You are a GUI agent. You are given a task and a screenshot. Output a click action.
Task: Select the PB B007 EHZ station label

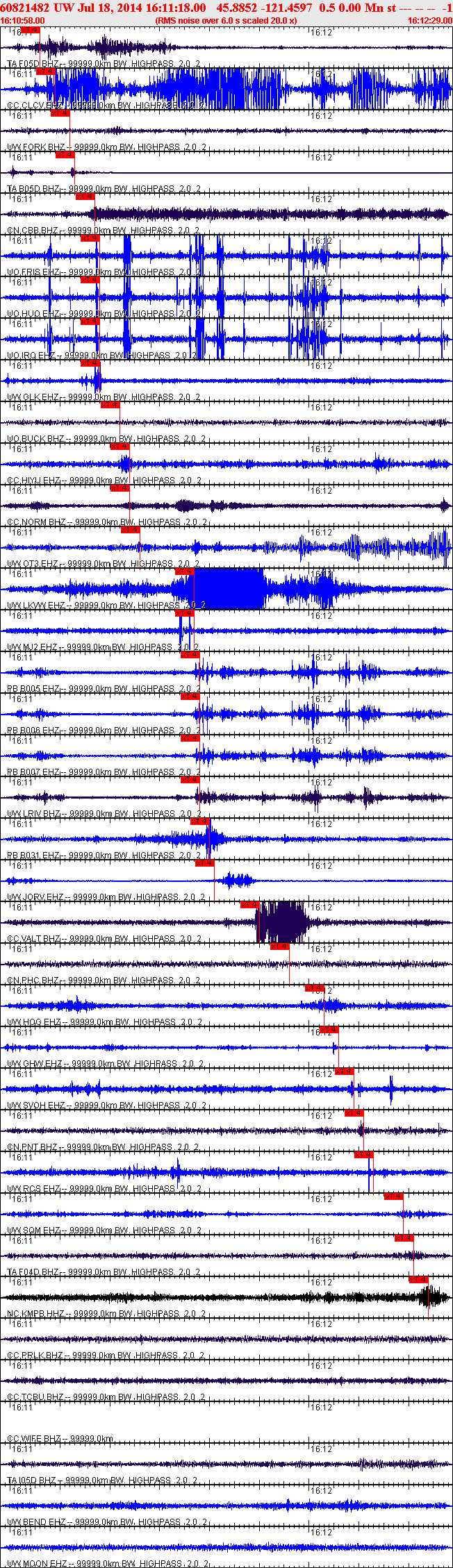33,772
